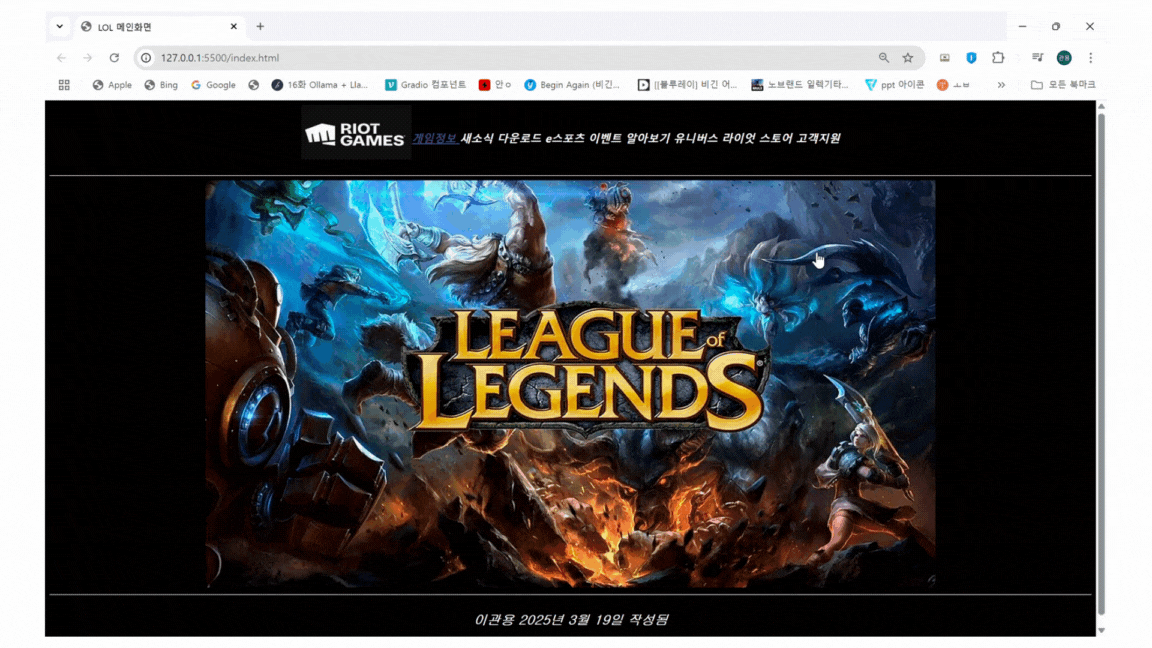Click '유니버스' in the page navigation
Screen dimensions: 1152x648
tap(696, 138)
